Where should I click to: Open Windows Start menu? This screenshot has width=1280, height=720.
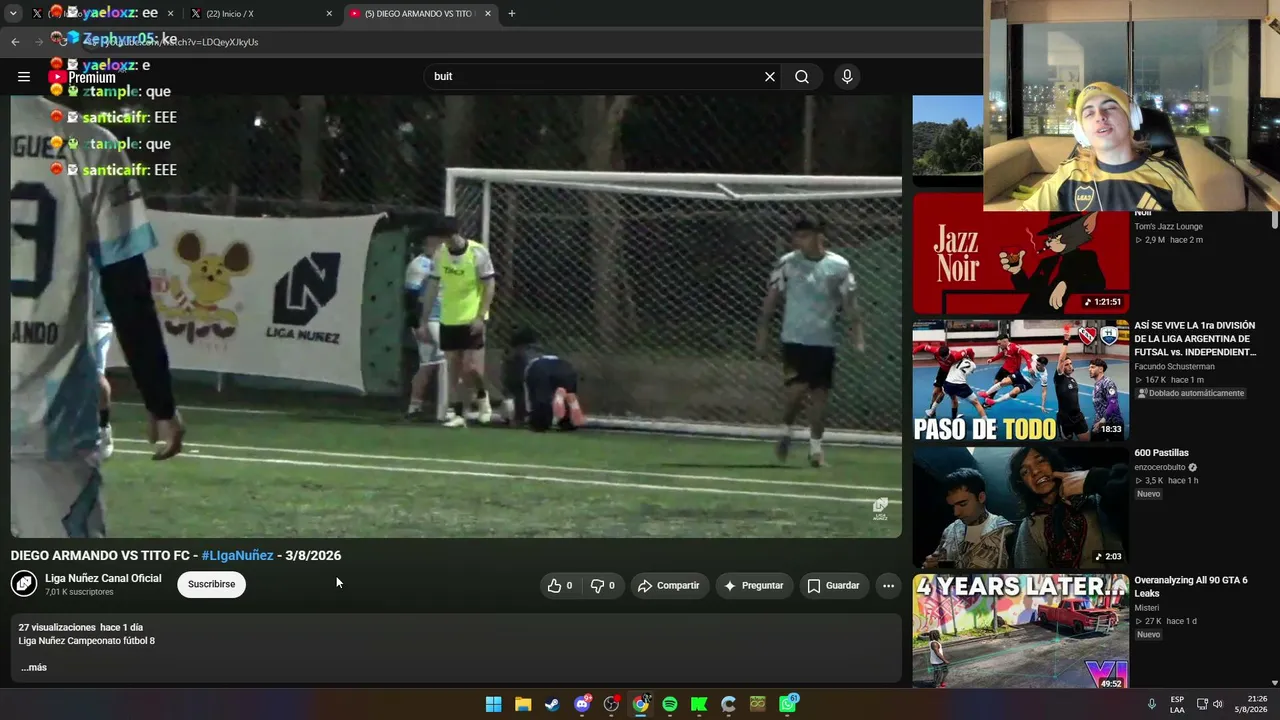(x=494, y=704)
